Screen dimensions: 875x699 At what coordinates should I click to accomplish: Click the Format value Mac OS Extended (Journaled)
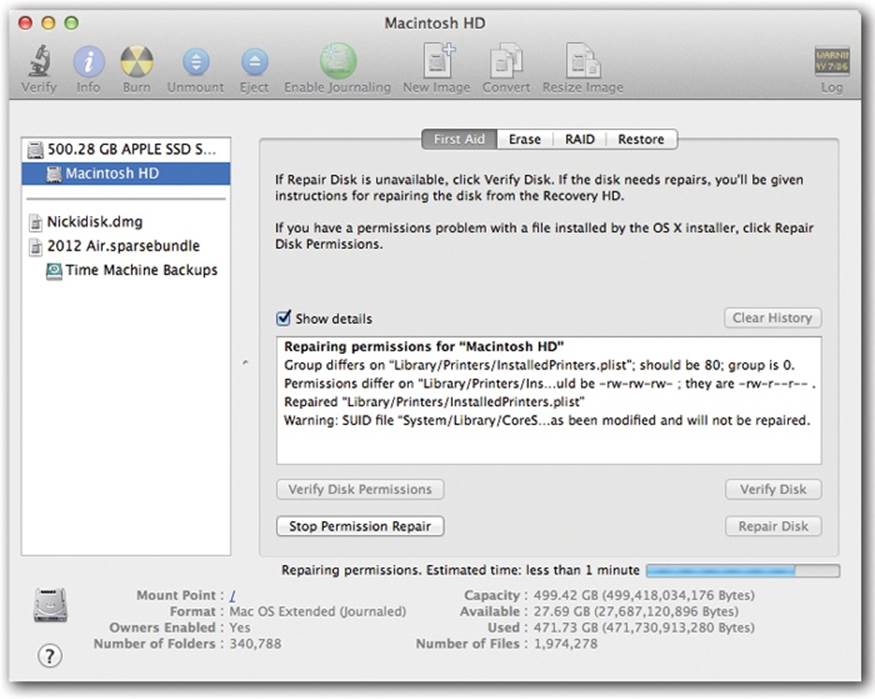318,611
